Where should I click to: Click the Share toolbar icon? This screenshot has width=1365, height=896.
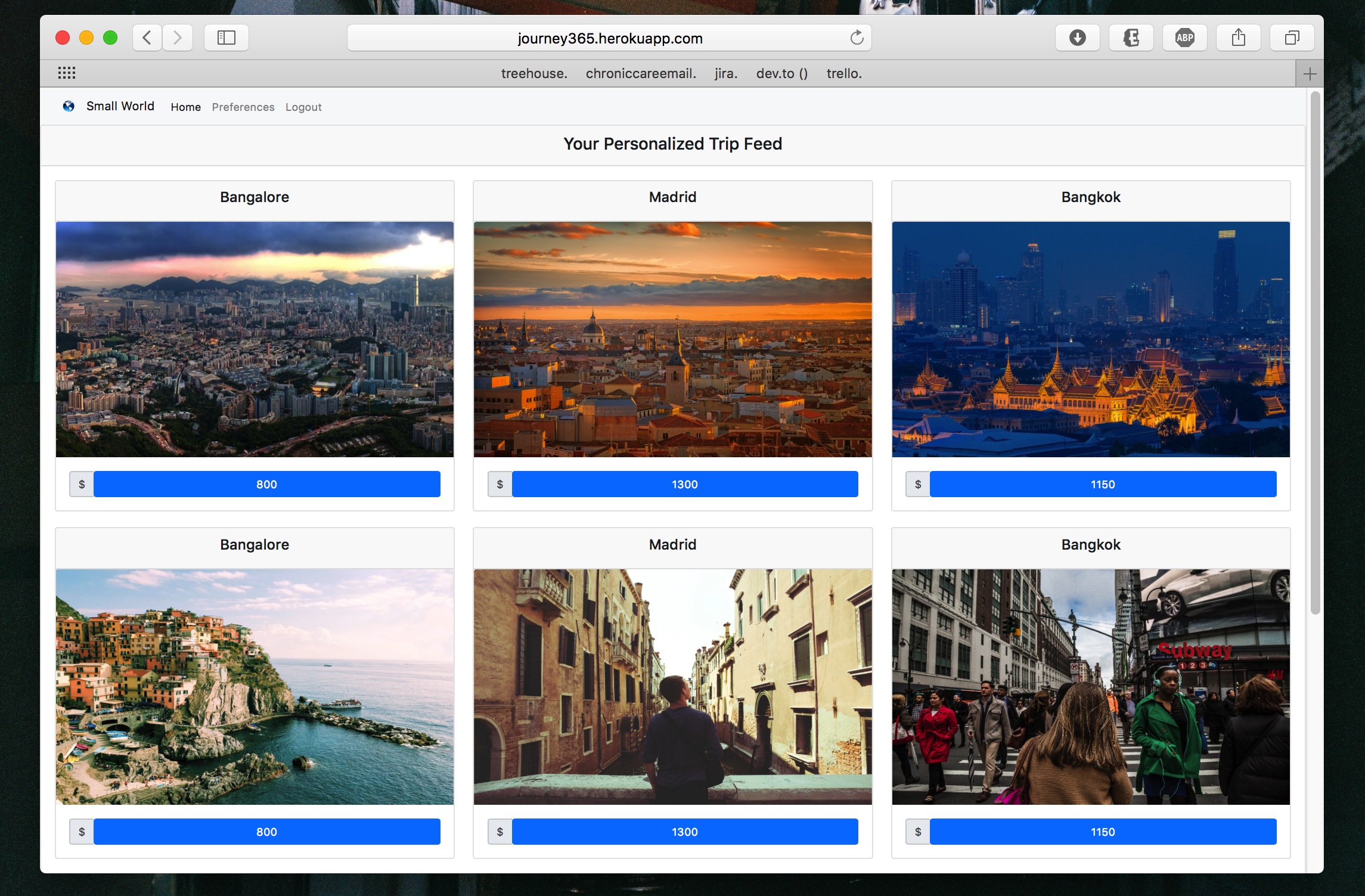coord(1238,38)
